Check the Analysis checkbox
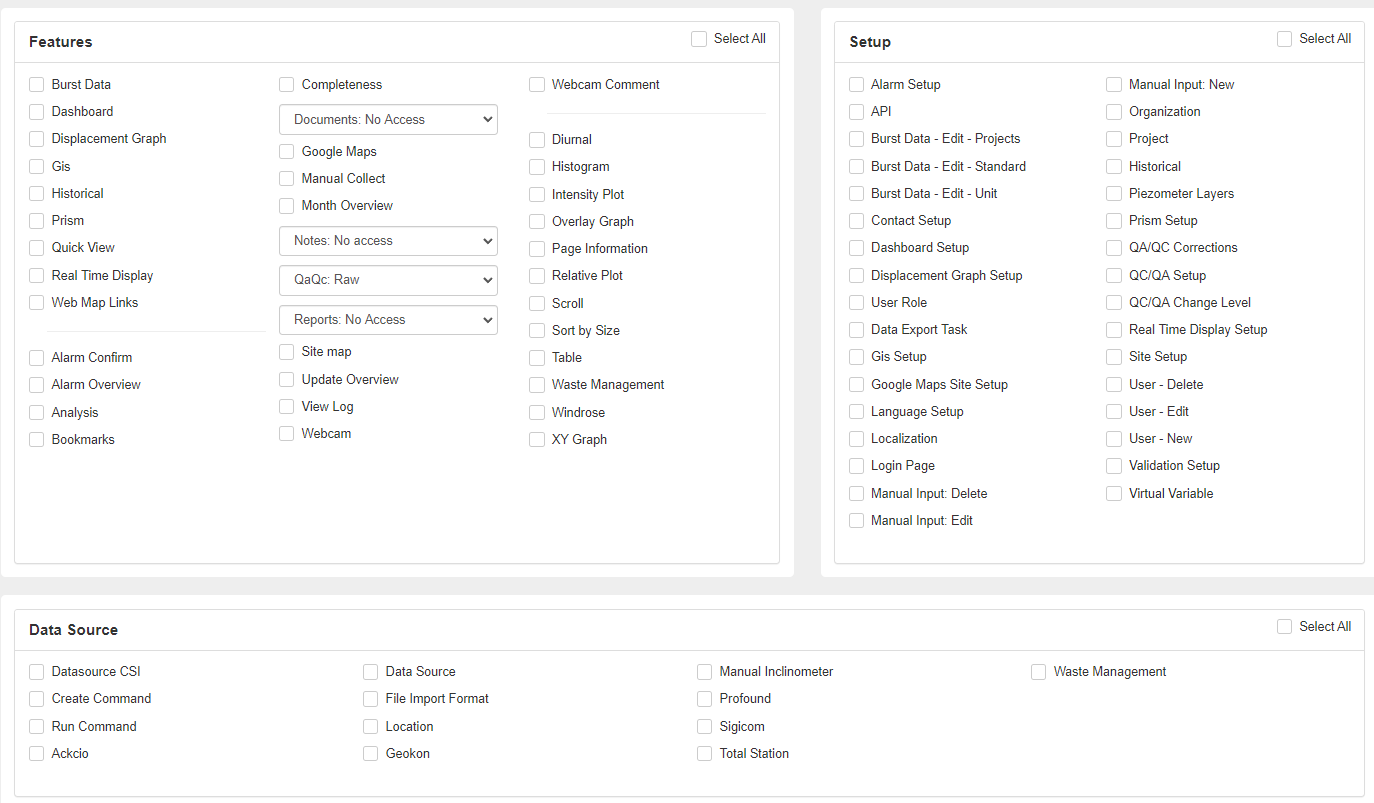Screen dimensions: 1374x803 point(37,413)
